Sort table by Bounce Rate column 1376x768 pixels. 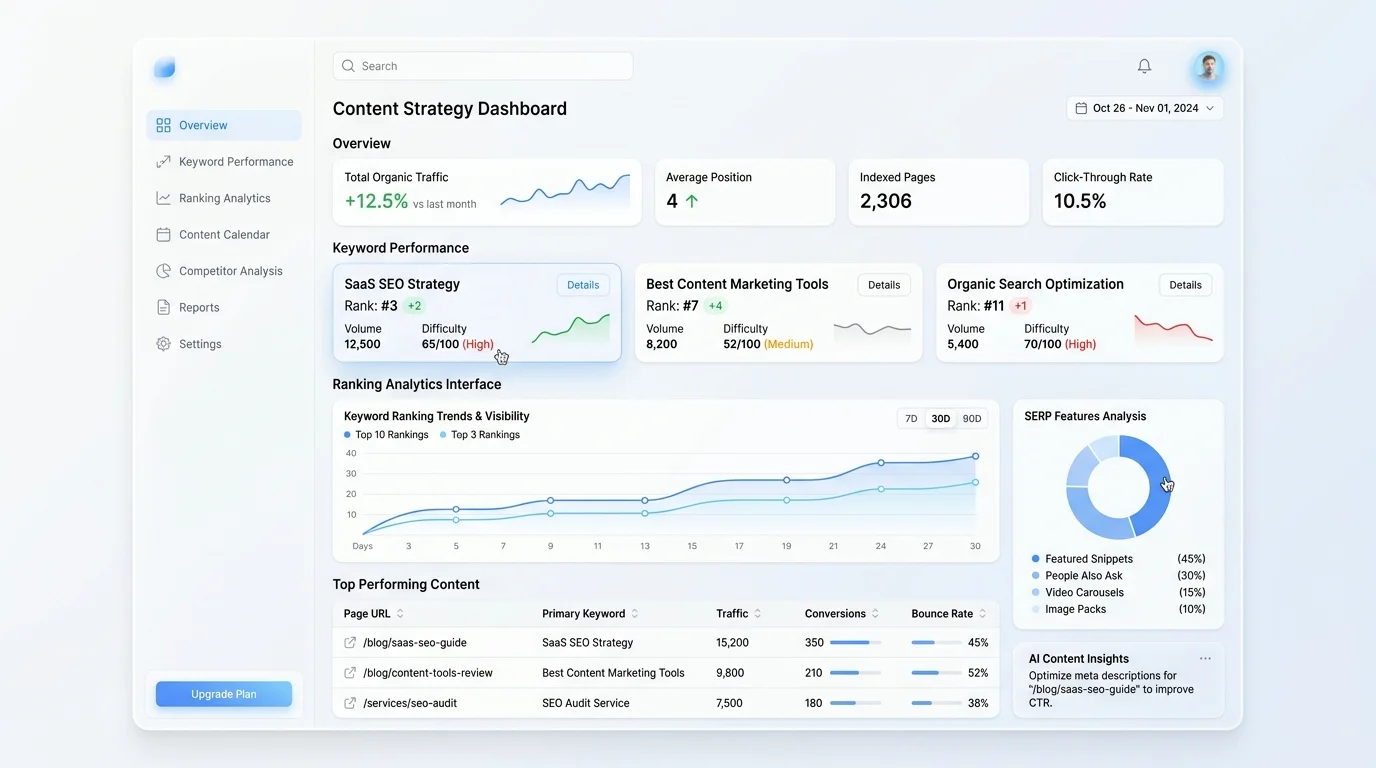[982, 614]
